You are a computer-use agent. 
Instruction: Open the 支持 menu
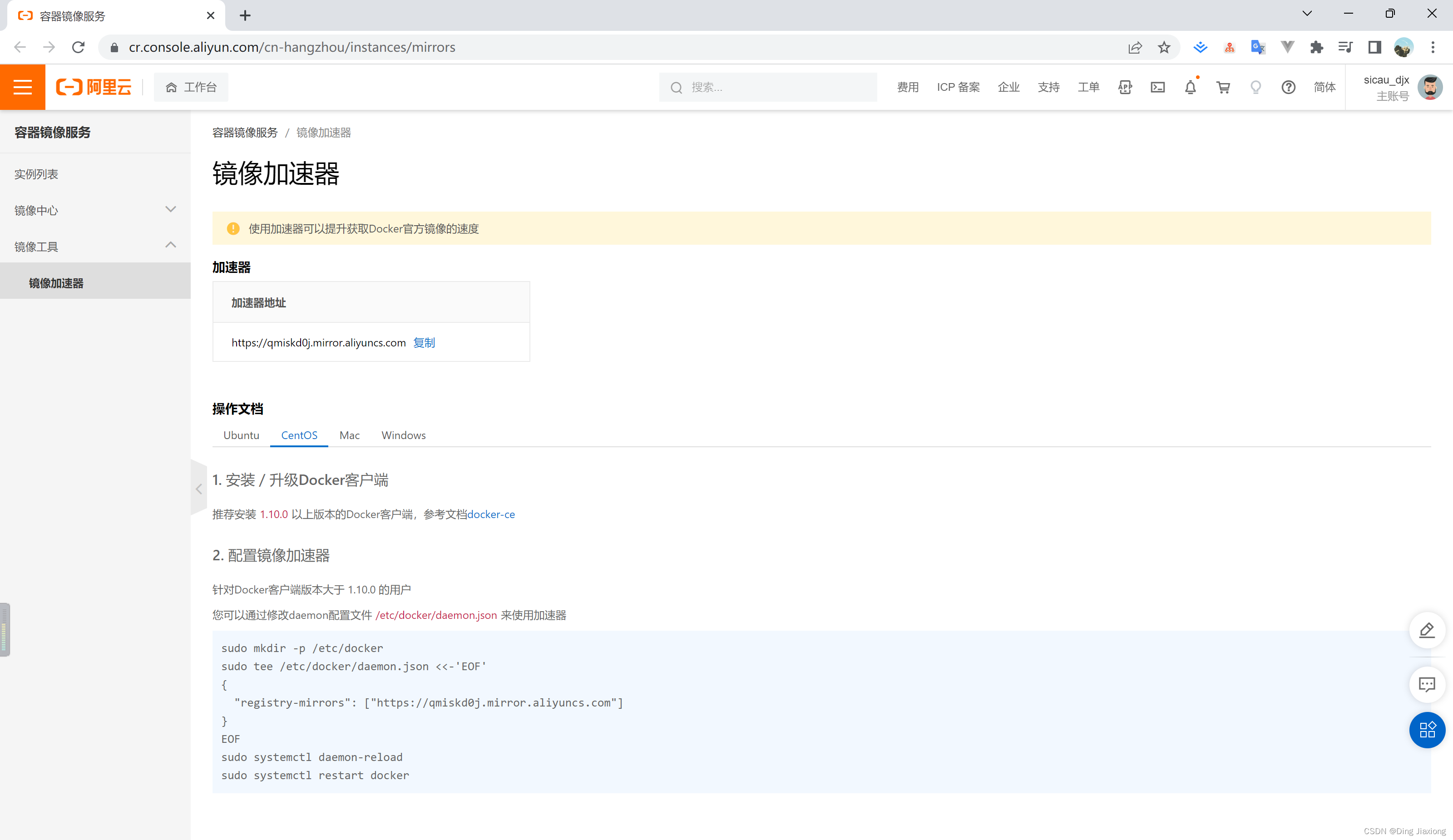pyautogui.click(x=1048, y=87)
